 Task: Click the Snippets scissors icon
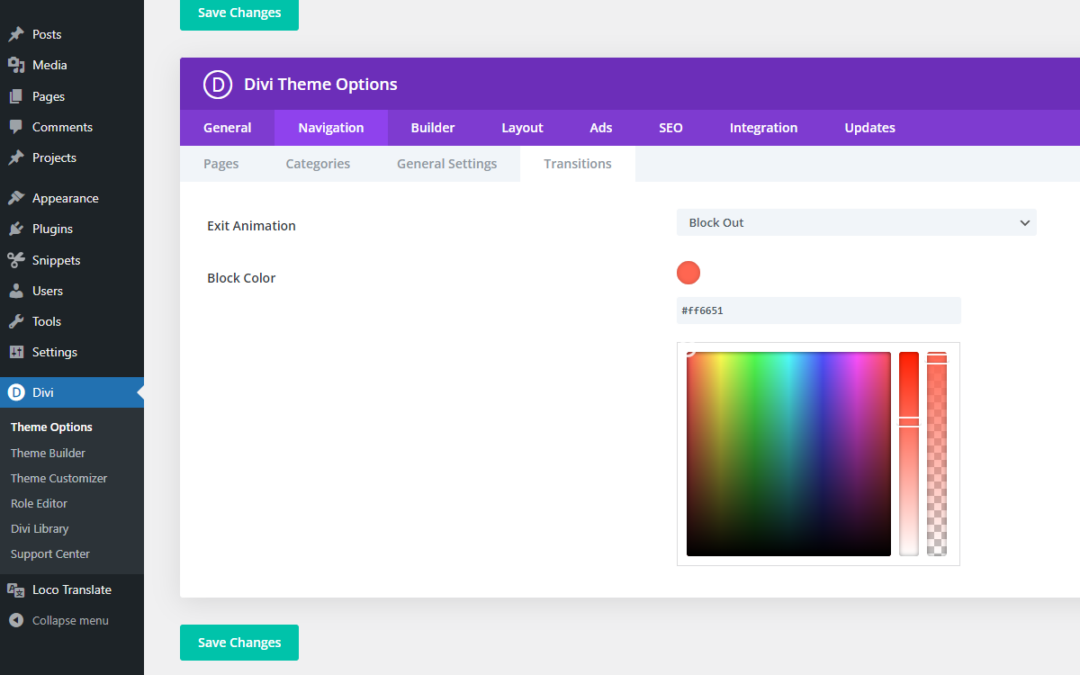coord(16,260)
